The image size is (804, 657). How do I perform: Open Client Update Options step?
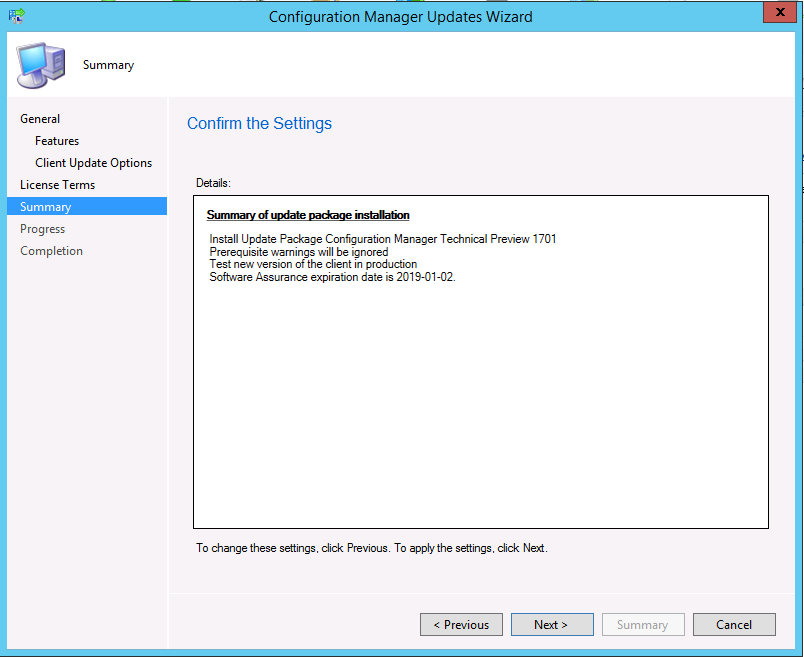click(x=93, y=163)
